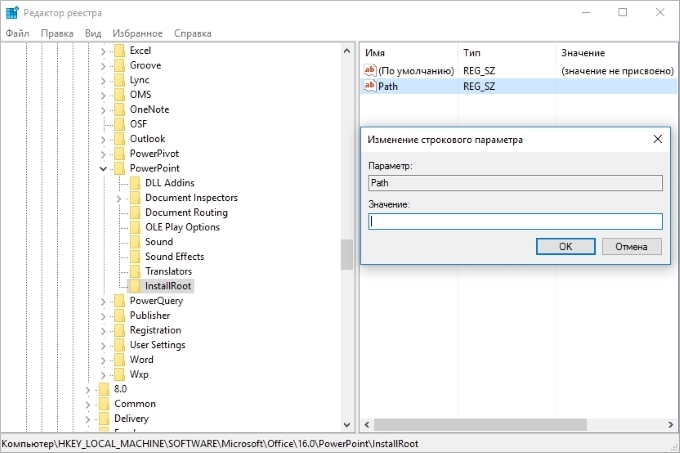Open the Справка menu
Screen dimensions: 680x453
(x=193, y=33)
